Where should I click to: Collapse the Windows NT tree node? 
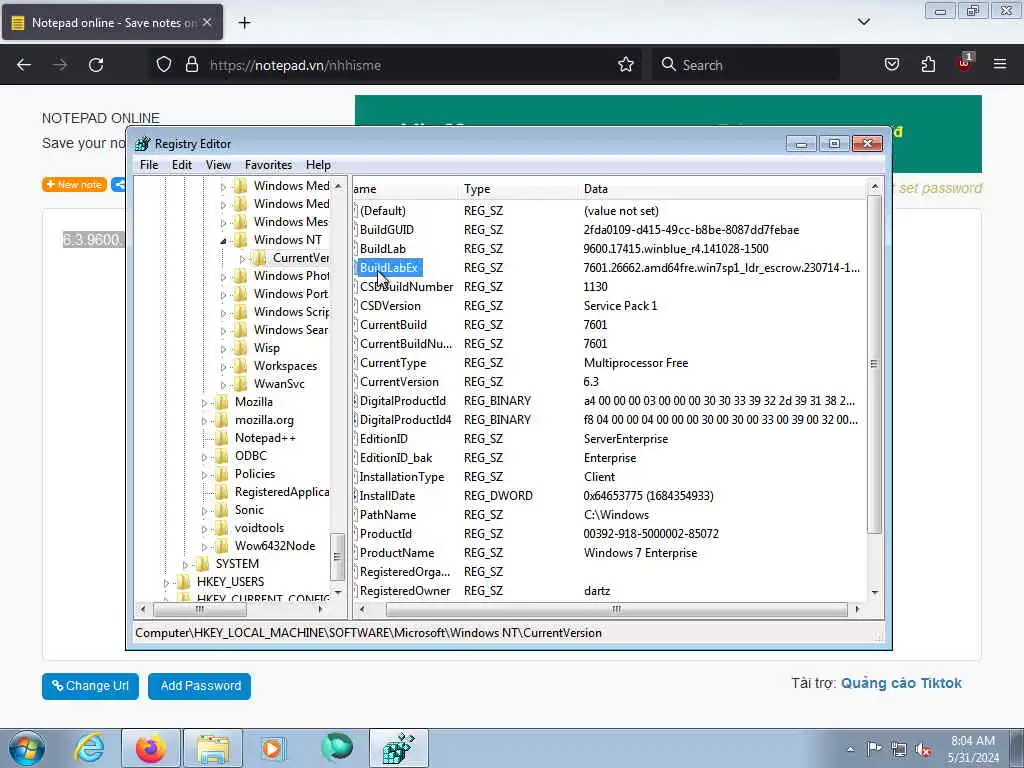(x=223, y=240)
